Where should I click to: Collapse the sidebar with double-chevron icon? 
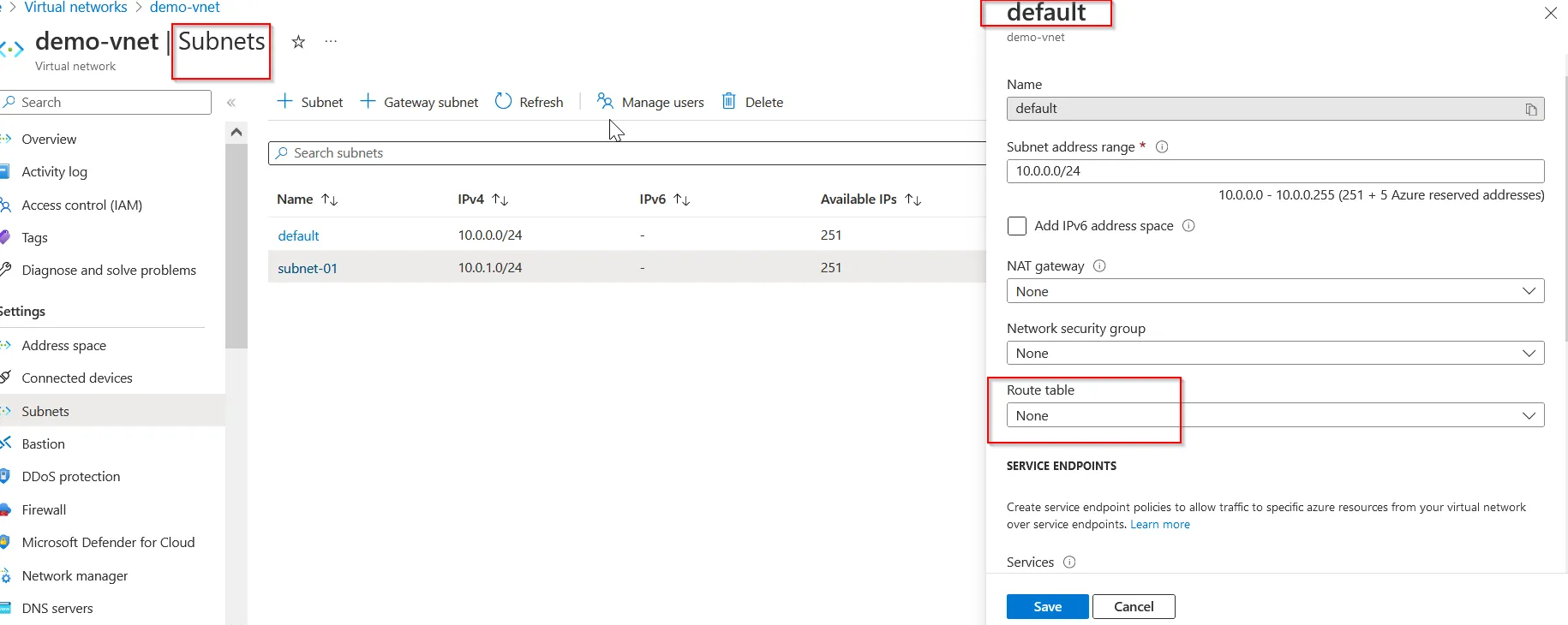231,103
